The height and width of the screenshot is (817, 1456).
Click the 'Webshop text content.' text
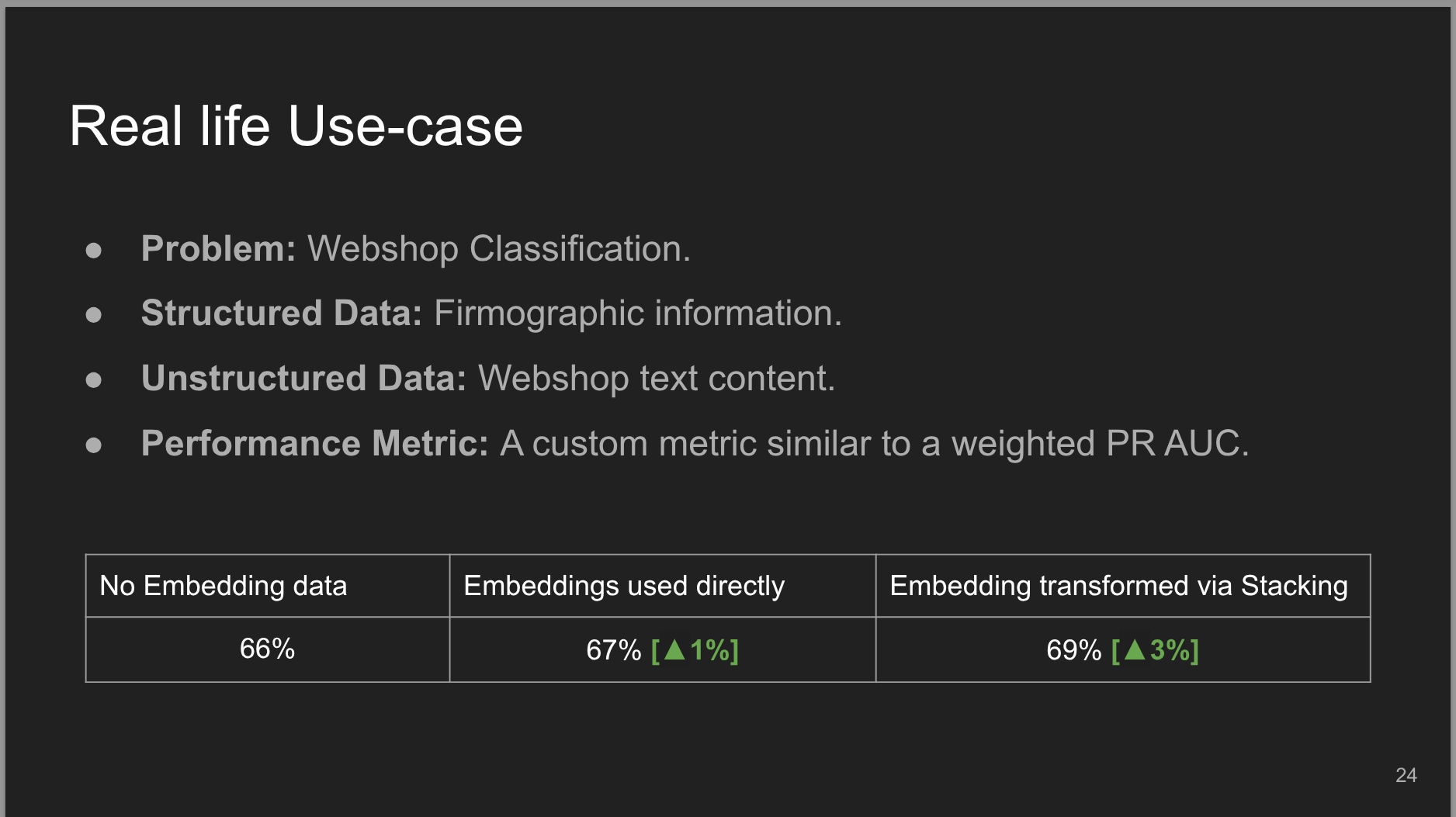[656, 379]
